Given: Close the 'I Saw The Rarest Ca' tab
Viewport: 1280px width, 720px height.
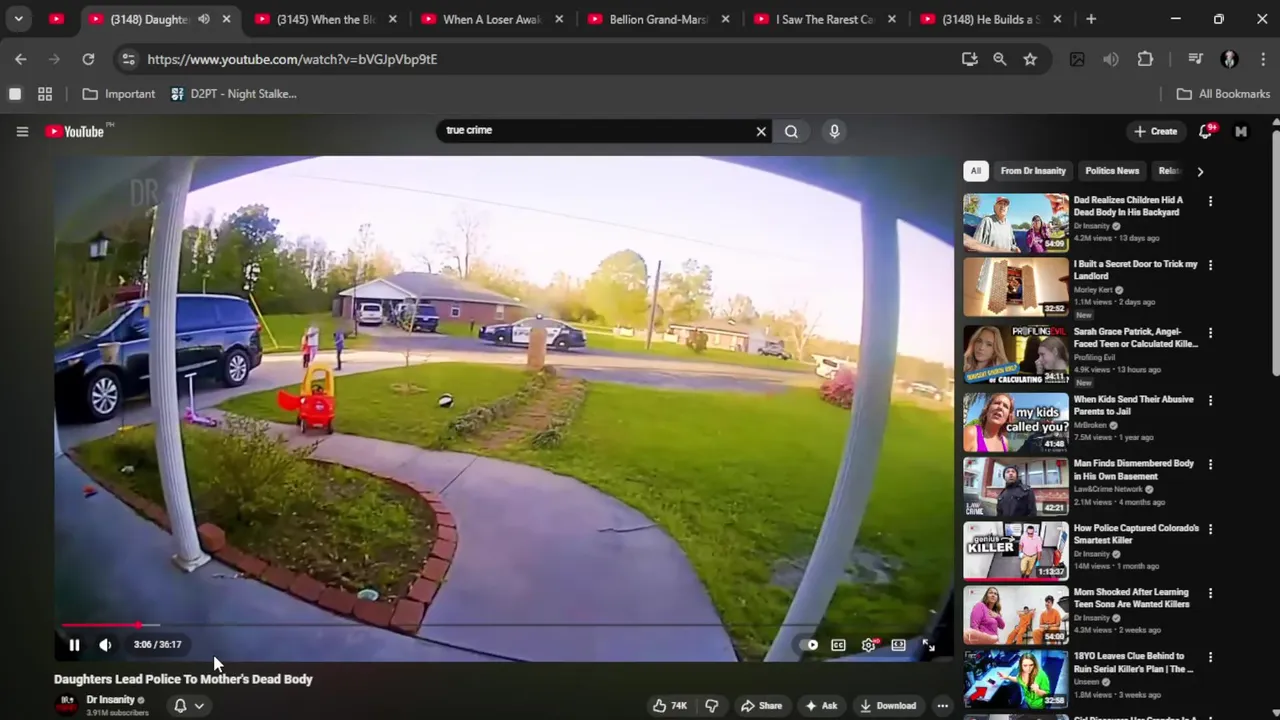Looking at the screenshot, I should click(891, 19).
